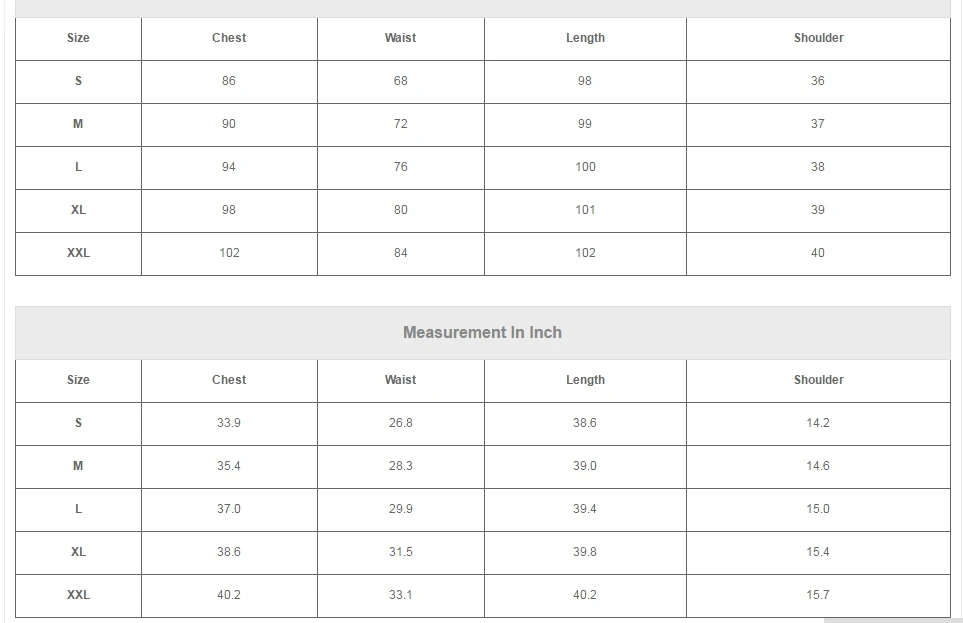Select the waist value 29.9 in inches
The image size is (963, 623).
(x=400, y=509)
